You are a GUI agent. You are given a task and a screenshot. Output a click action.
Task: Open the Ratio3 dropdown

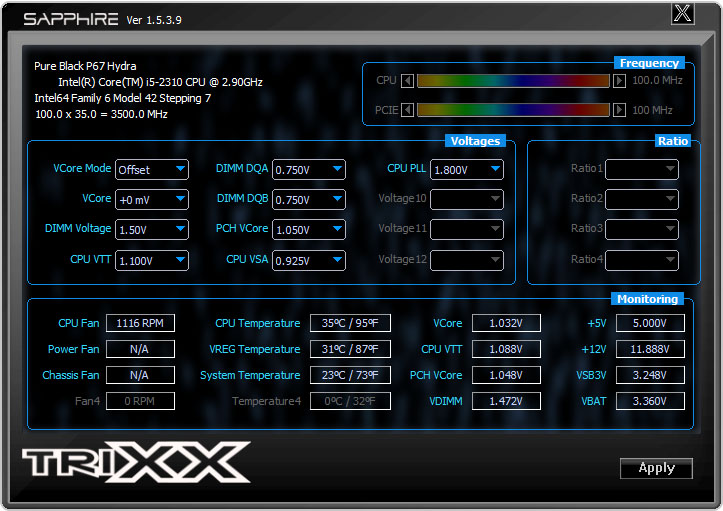[x=642, y=229]
